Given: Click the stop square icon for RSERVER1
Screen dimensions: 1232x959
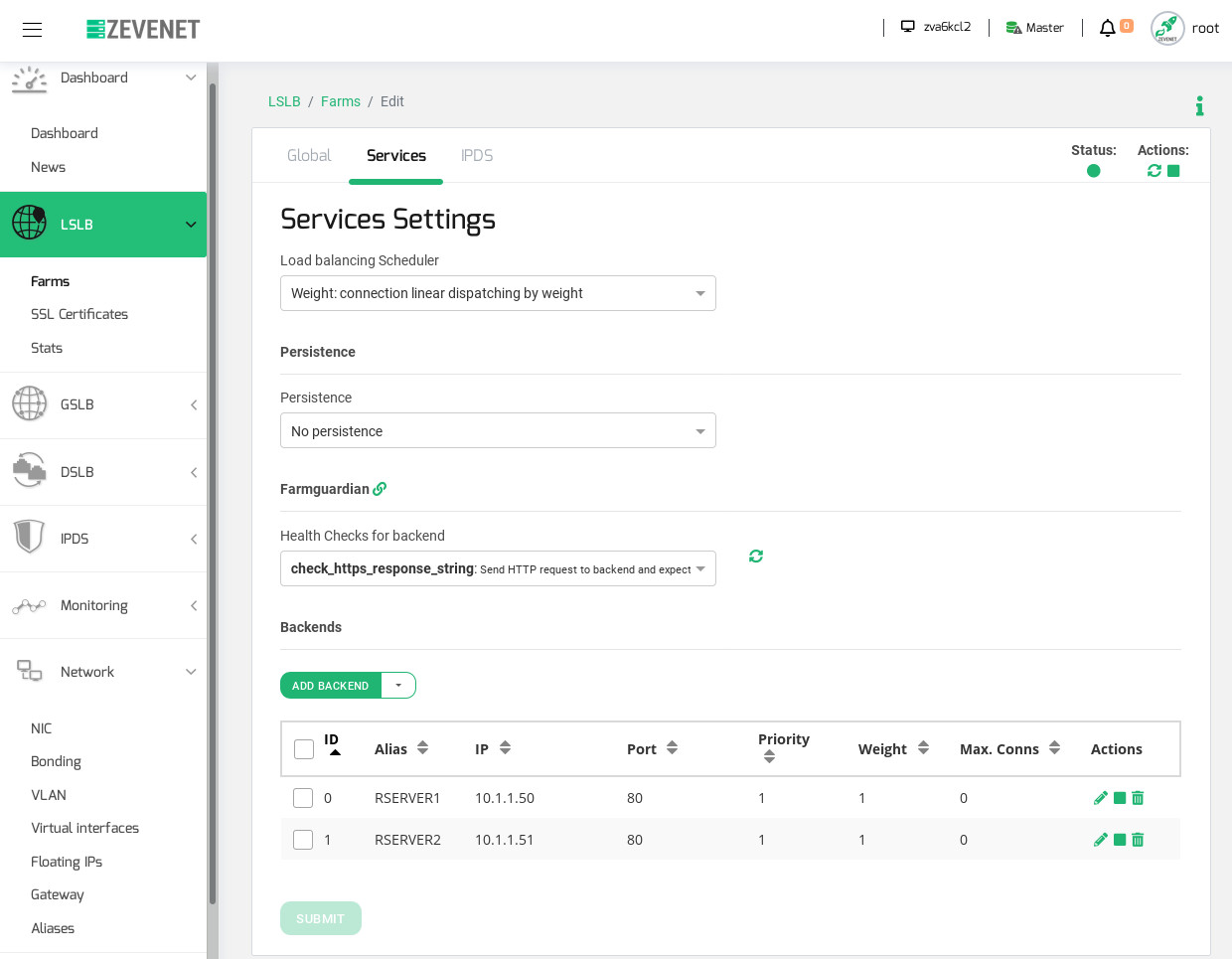Looking at the screenshot, I should 1120,798.
